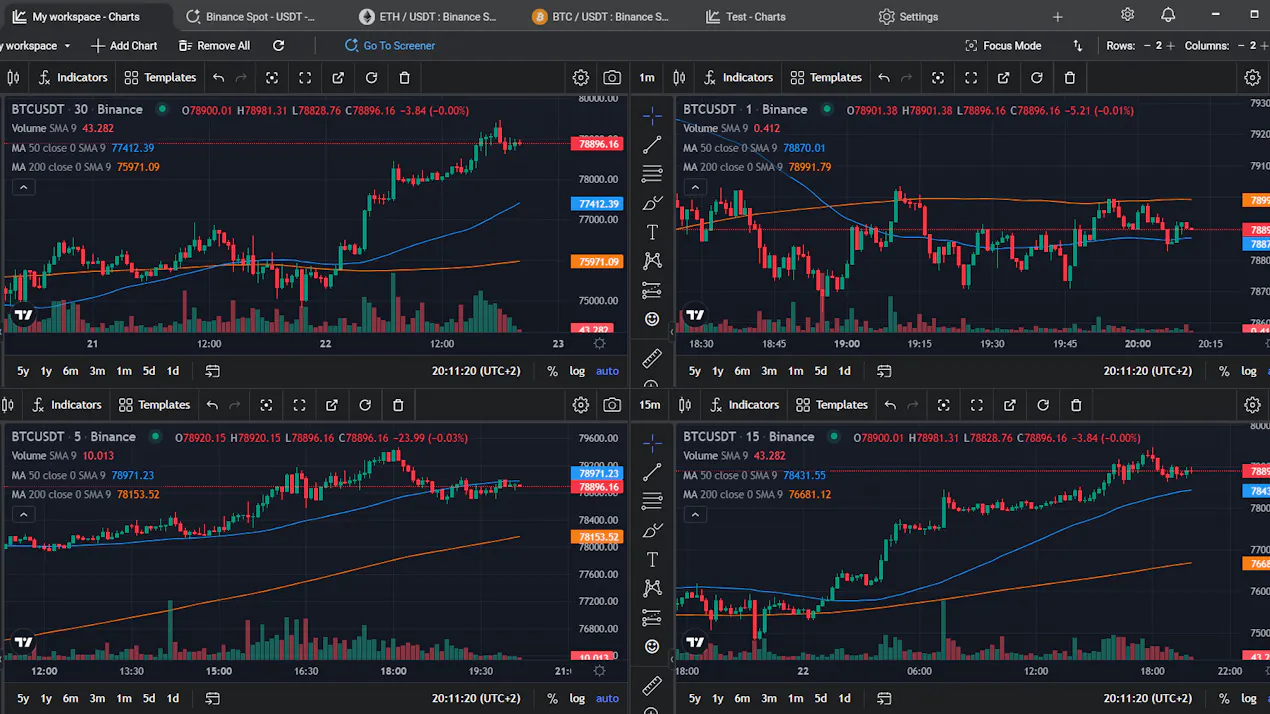Screen dimensions: 1270x714
Task: Open candle chart type menu for BTCUSDT 30
Action: (x=13, y=77)
